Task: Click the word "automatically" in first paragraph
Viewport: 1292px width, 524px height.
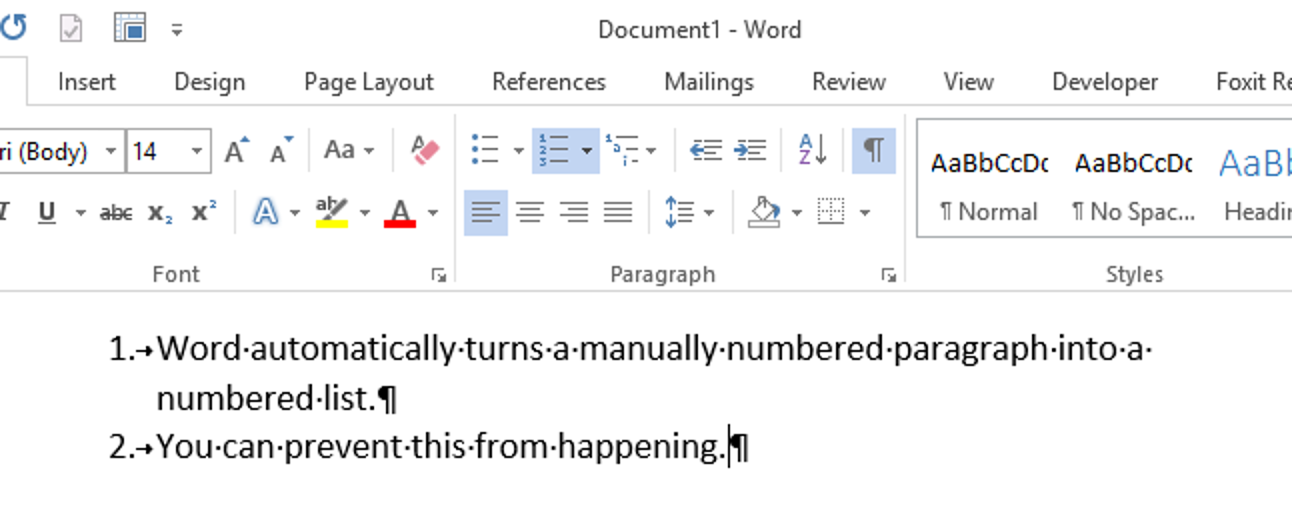Action: click(352, 350)
